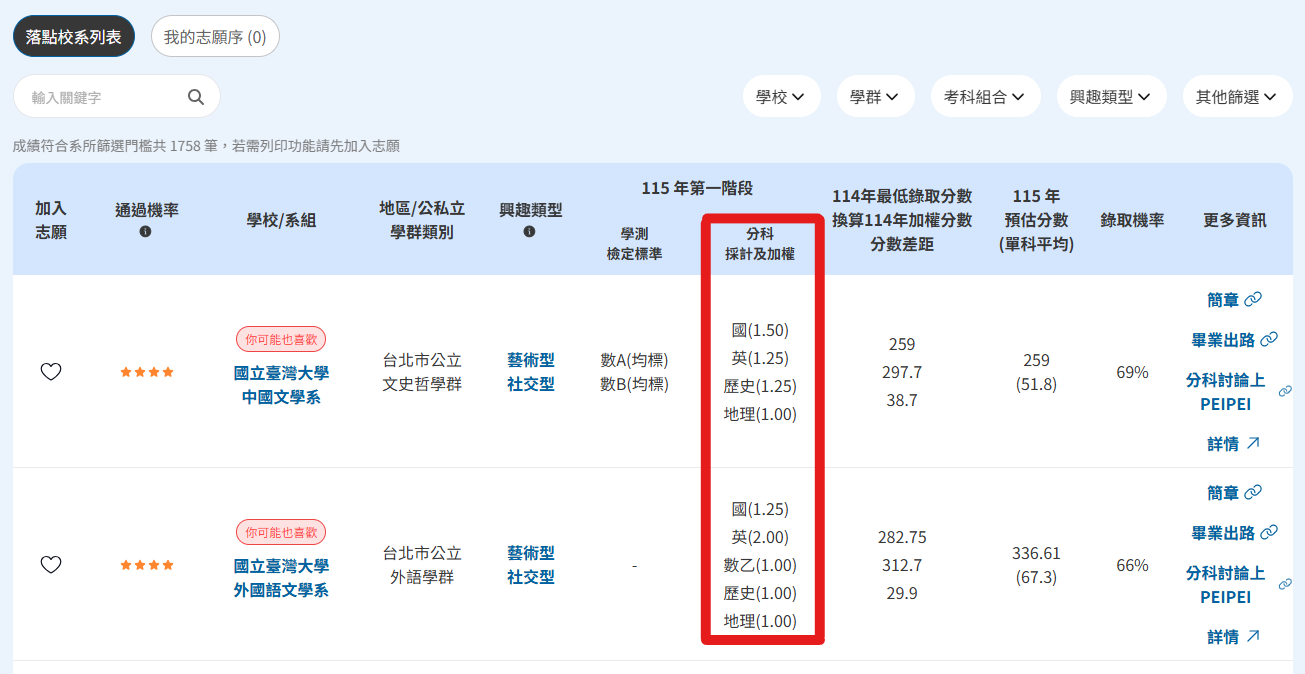Click the 336.61 (67.3) estimated score

pyautogui.click(x=1036, y=565)
